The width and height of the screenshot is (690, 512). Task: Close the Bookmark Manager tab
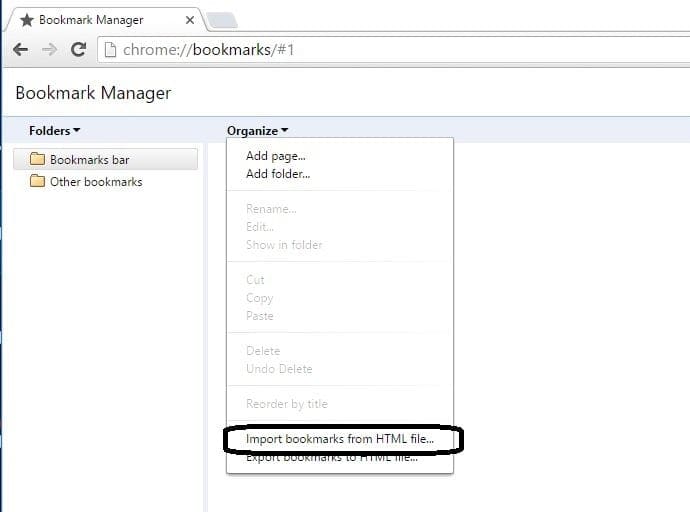(x=190, y=20)
